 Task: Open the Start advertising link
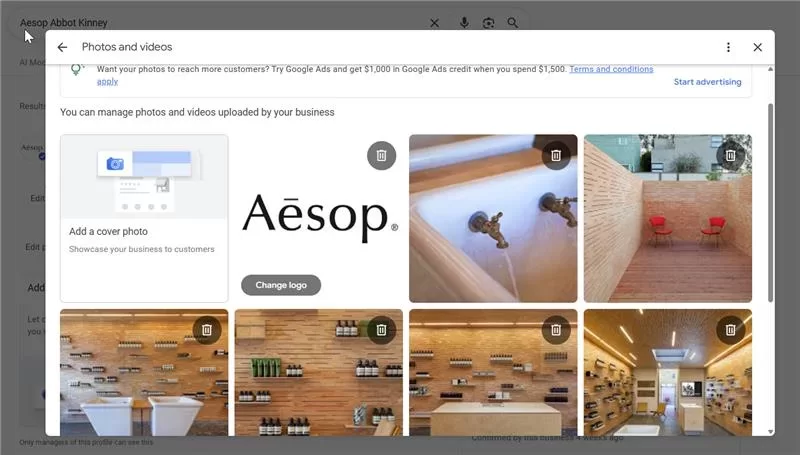(x=707, y=82)
